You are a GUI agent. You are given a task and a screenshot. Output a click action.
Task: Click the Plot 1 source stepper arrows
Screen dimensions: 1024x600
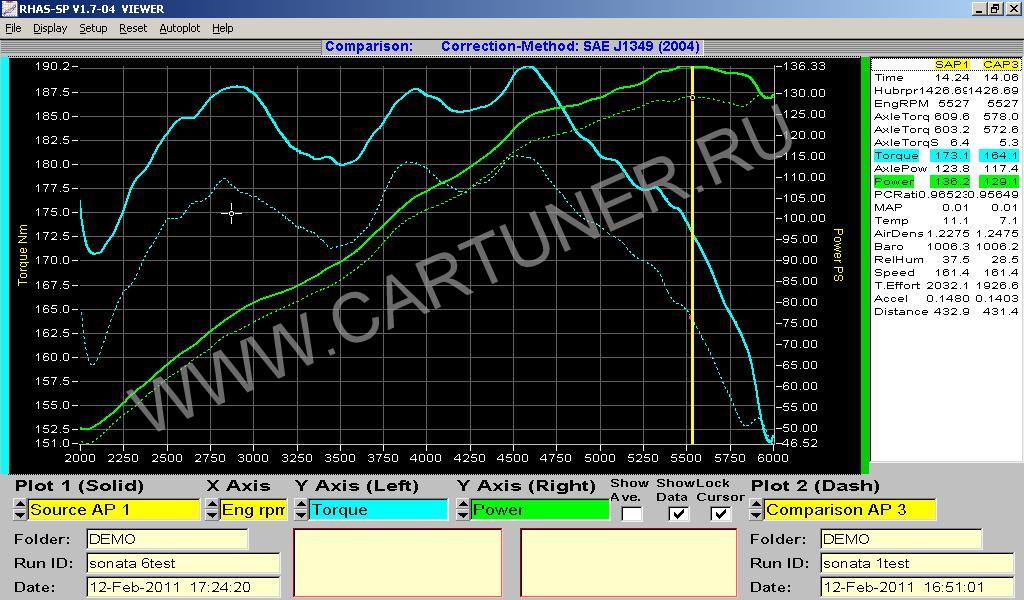(20, 510)
